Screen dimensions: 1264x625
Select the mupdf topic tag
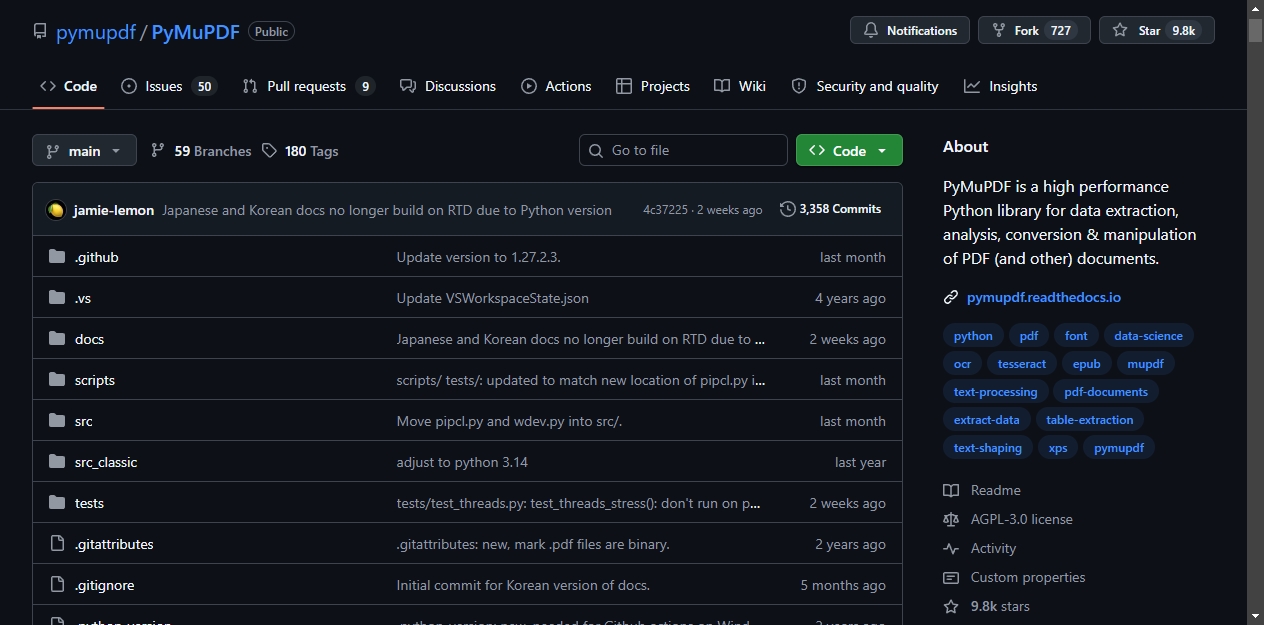tap(1145, 364)
